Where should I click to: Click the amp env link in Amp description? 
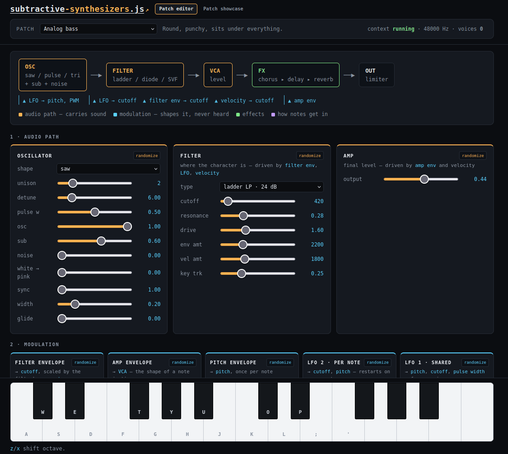tap(425, 165)
